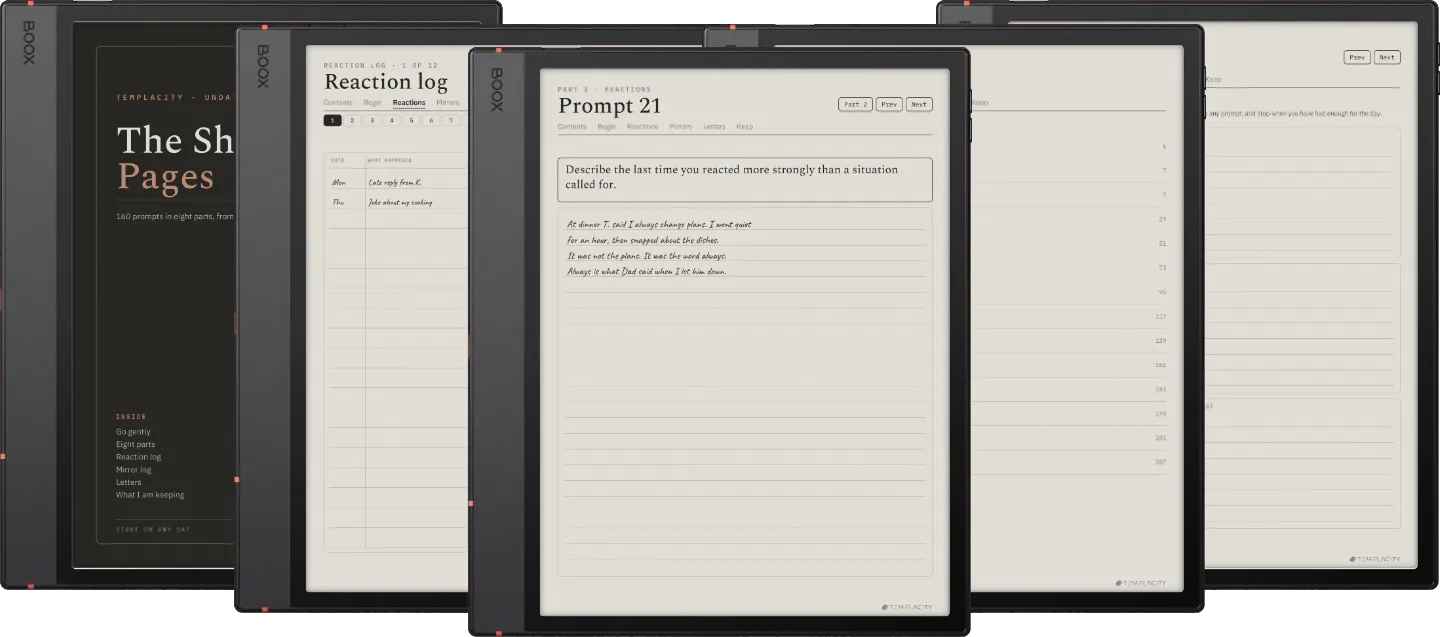
Task: Open 'Eight parts' link on the cover page
Action: pos(135,444)
